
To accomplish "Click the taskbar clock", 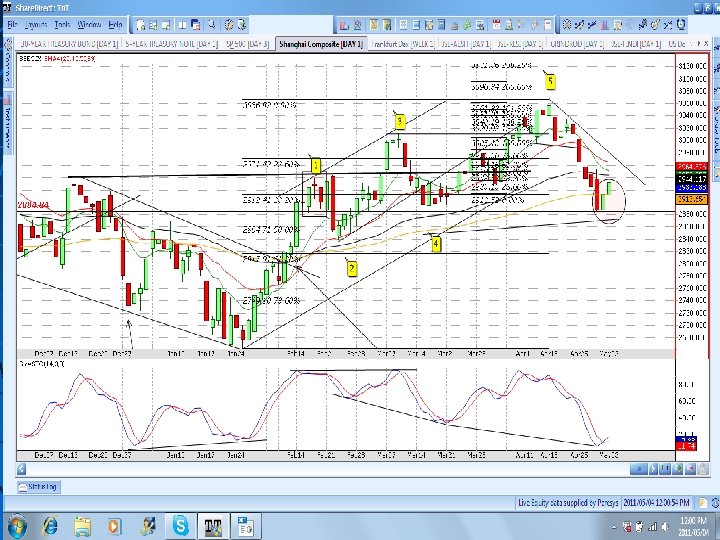I will (x=693, y=526).
